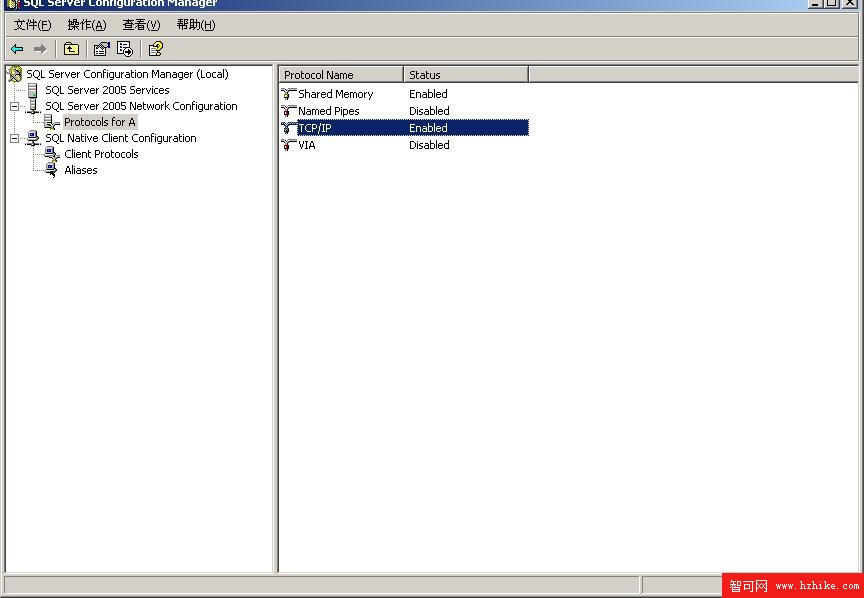Click the Shared Memory protocol icon
This screenshot has width=864, height=598.
coord(288,94)
